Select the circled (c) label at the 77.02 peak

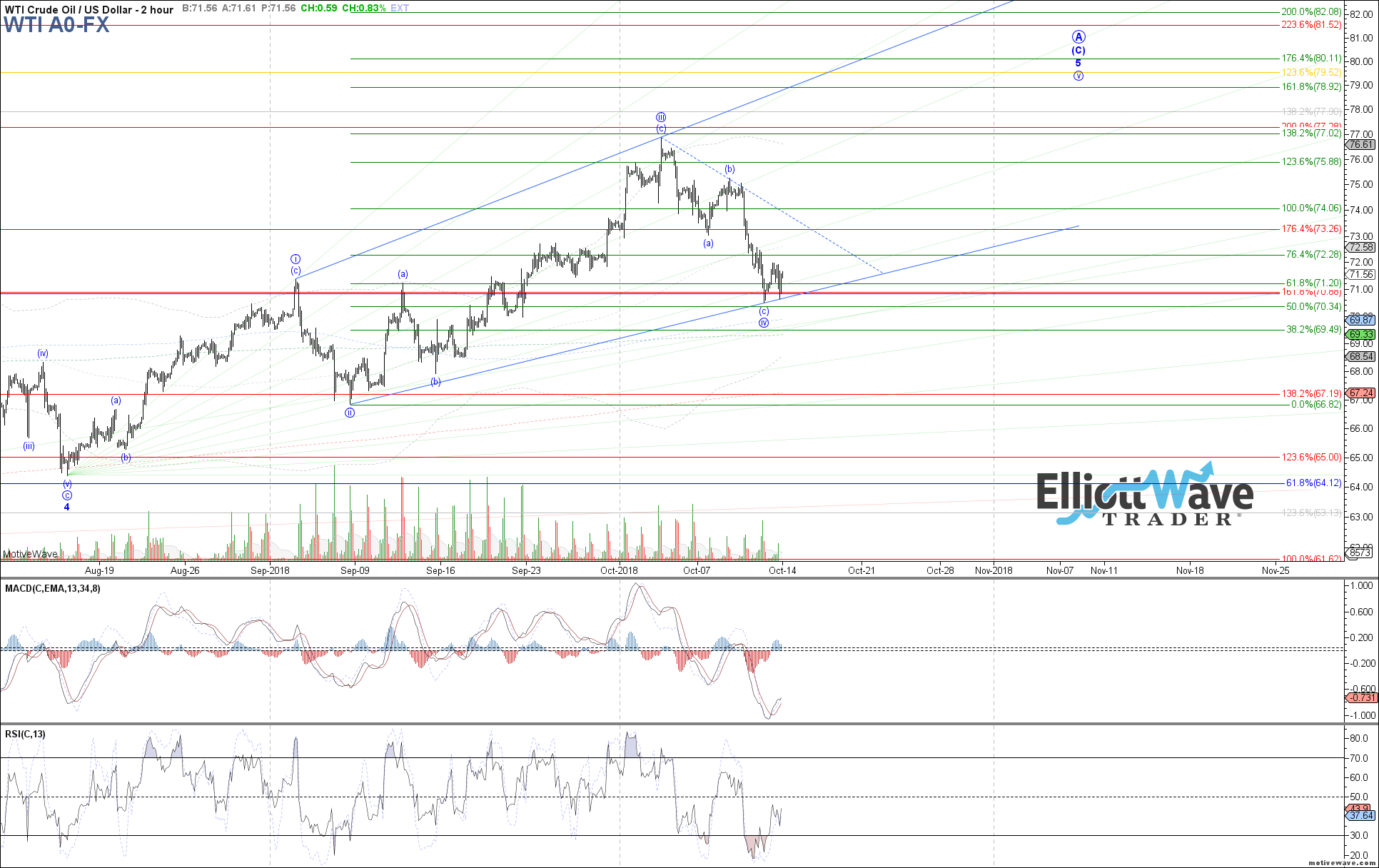(x=660, y=129)
